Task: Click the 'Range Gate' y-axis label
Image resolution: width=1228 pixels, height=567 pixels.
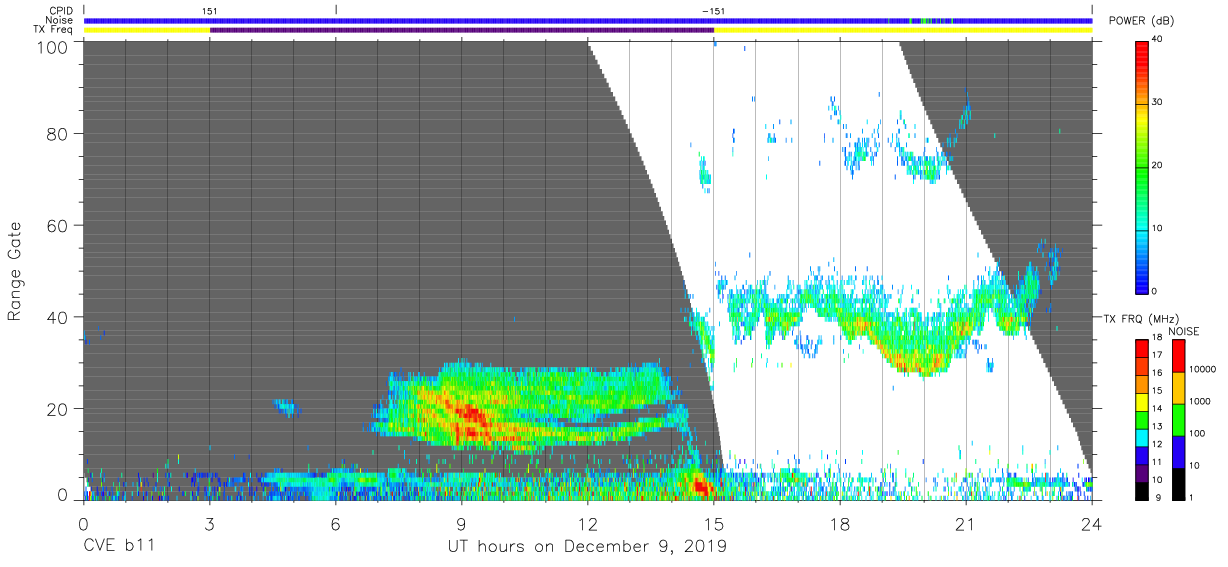Action: (x=15, y=272)
